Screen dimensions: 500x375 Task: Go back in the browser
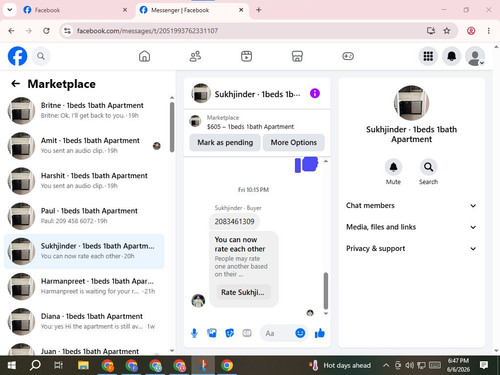[x=11, y=31]
